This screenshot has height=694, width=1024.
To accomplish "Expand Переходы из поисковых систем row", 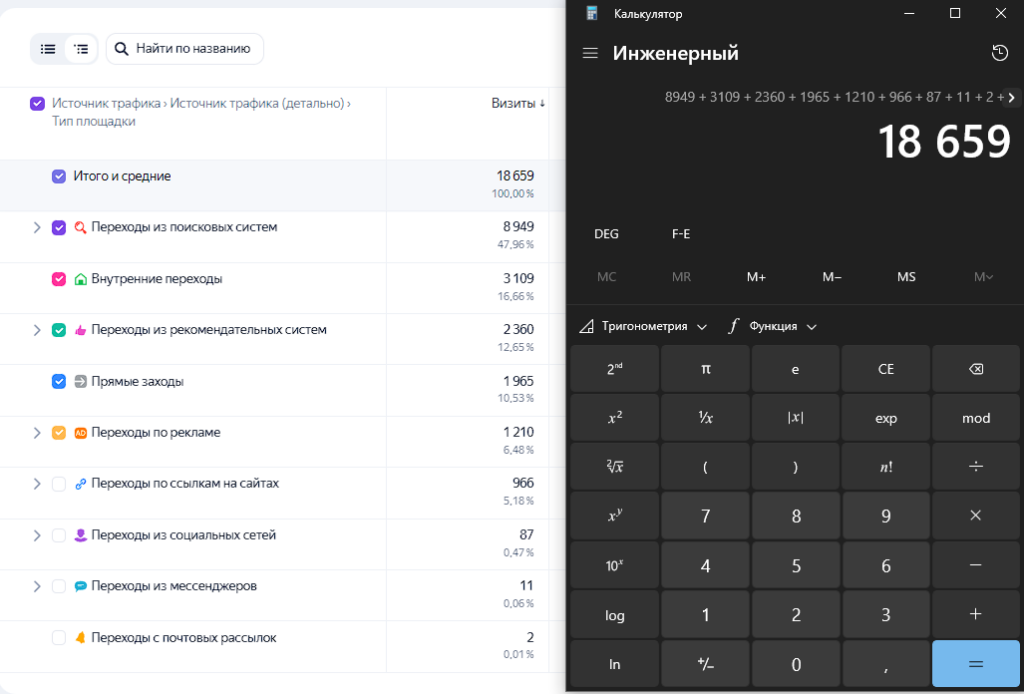I will pos(37,228).
